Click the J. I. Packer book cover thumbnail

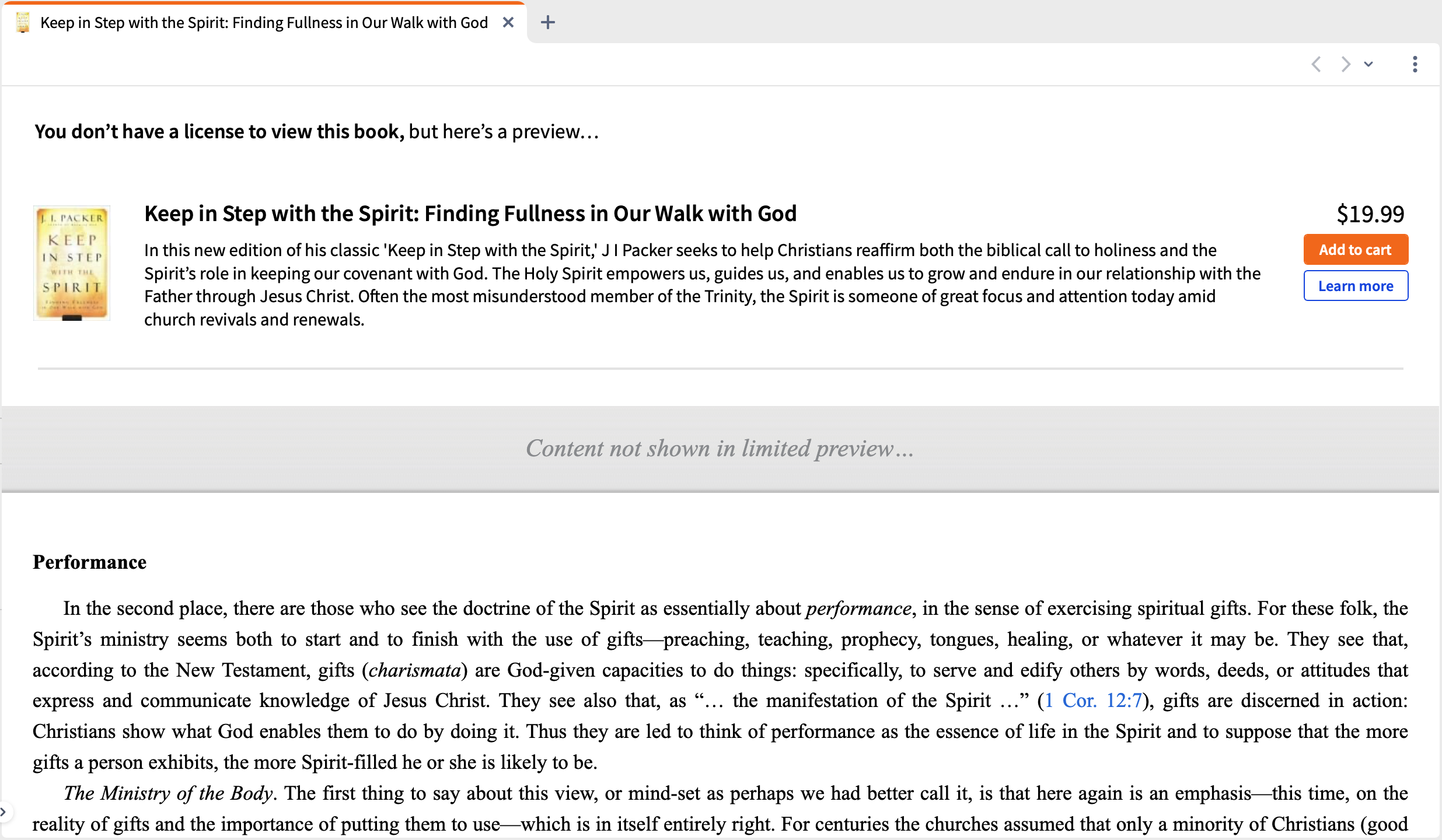coord(72,263)
